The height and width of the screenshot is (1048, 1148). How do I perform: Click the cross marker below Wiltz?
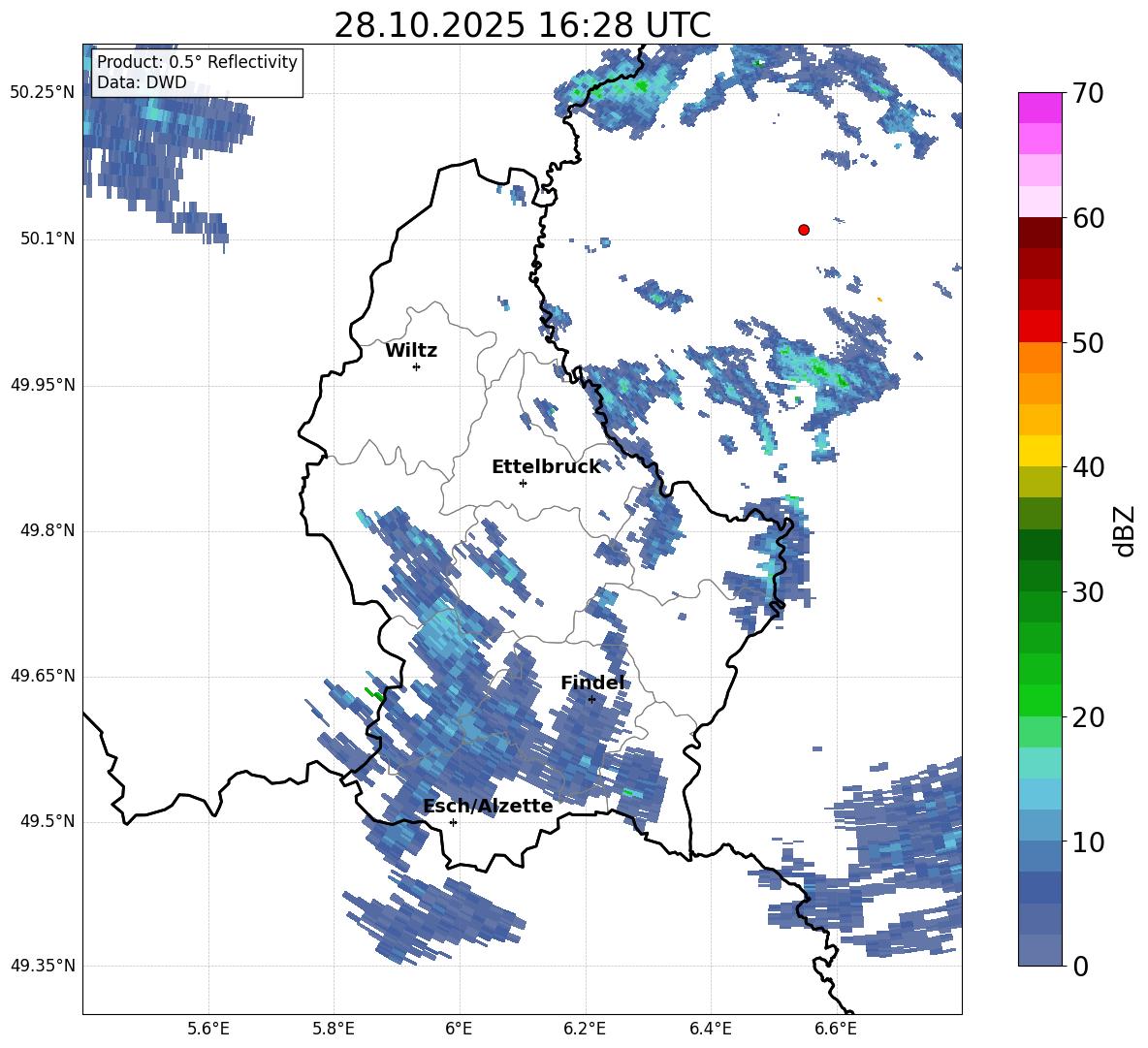417,366
